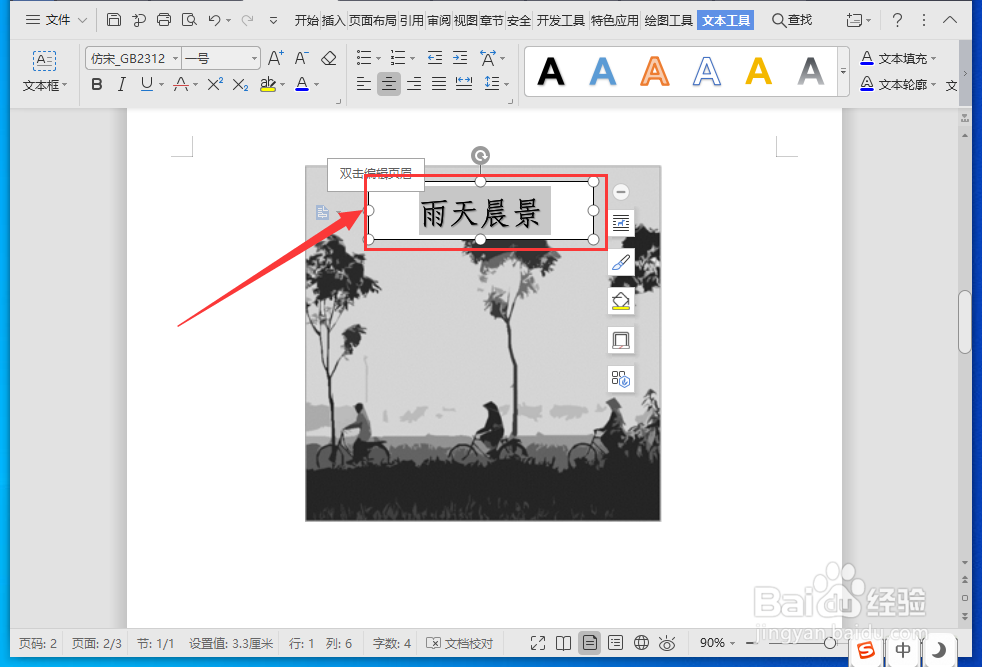Expand WordArt styles gallery
Viewport: 982px width, 667px height.
pos(844,71)
